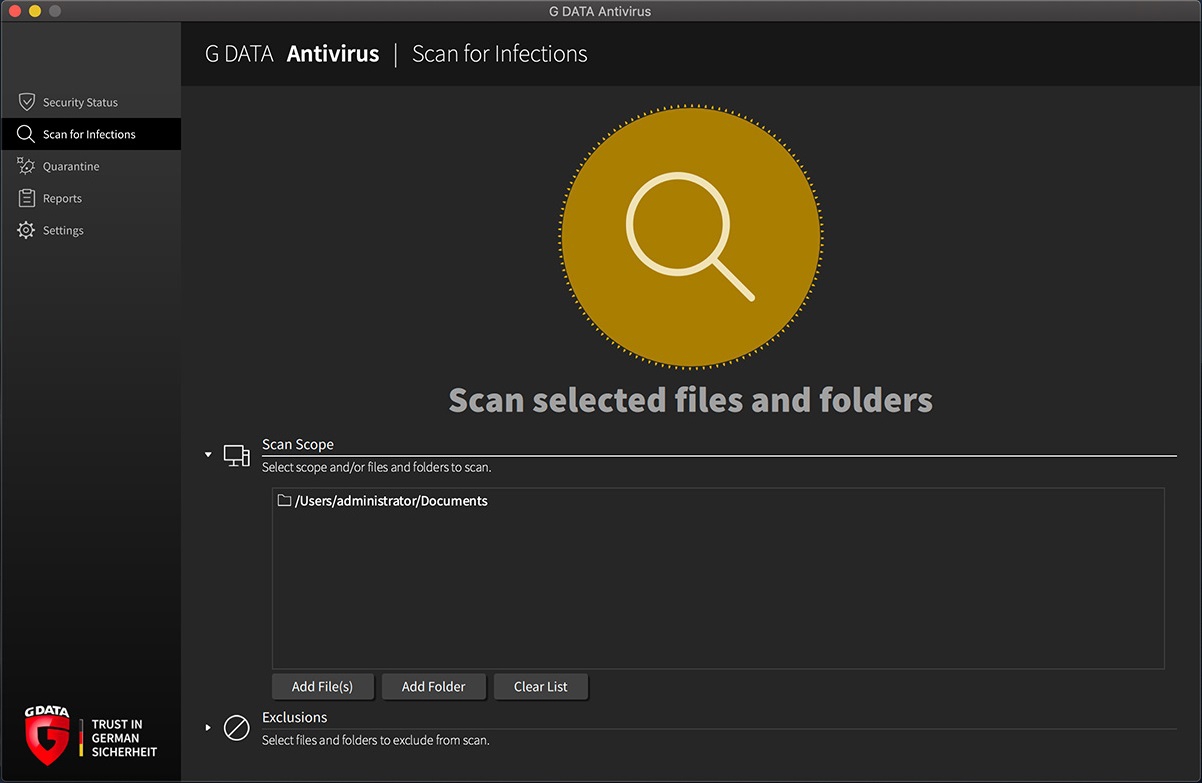Open the Quarantine page
The width and height of the screenshot is (1202, 783).
pos(71,166)
